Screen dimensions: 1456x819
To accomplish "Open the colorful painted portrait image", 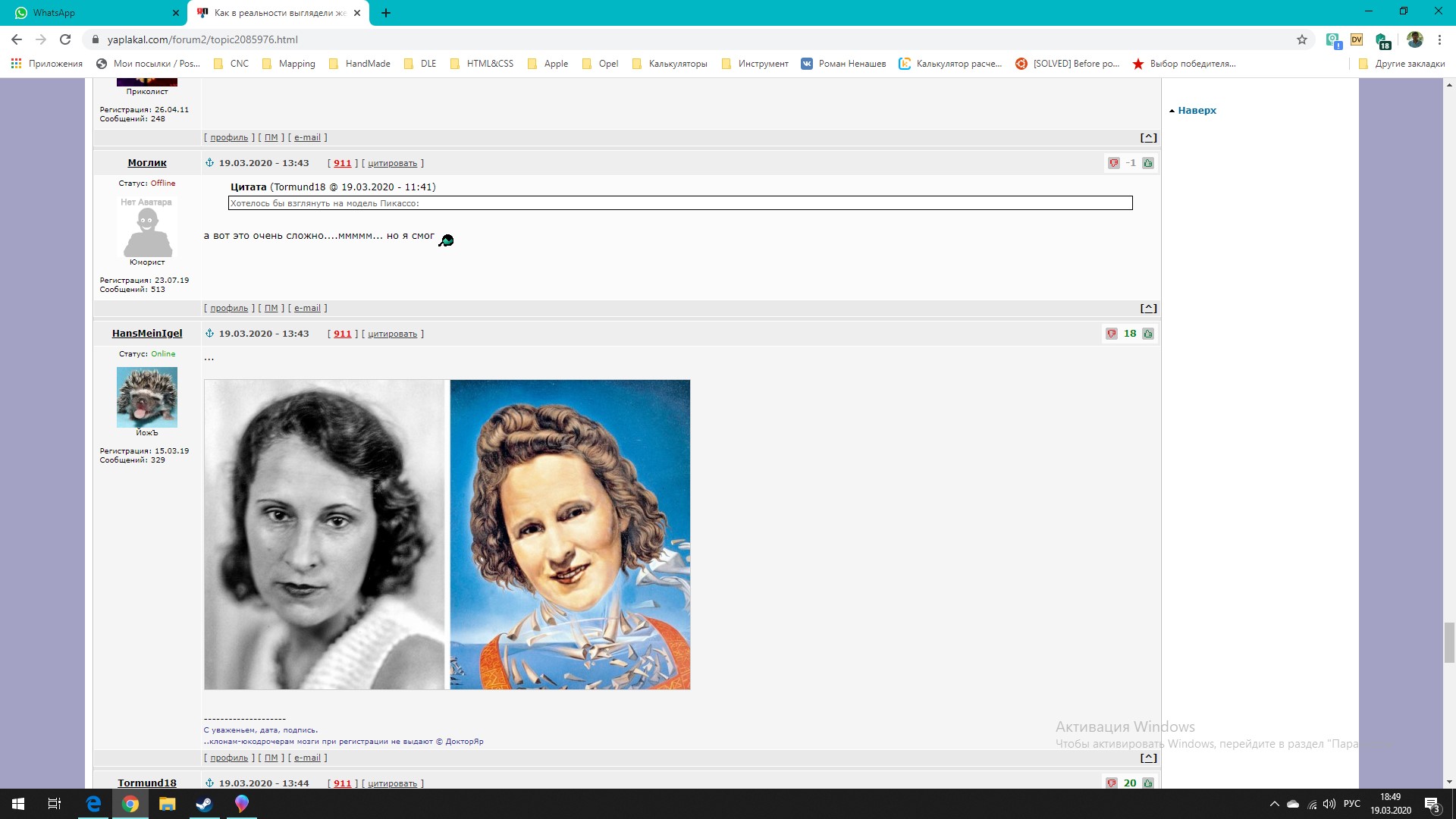I will point(570,535).
